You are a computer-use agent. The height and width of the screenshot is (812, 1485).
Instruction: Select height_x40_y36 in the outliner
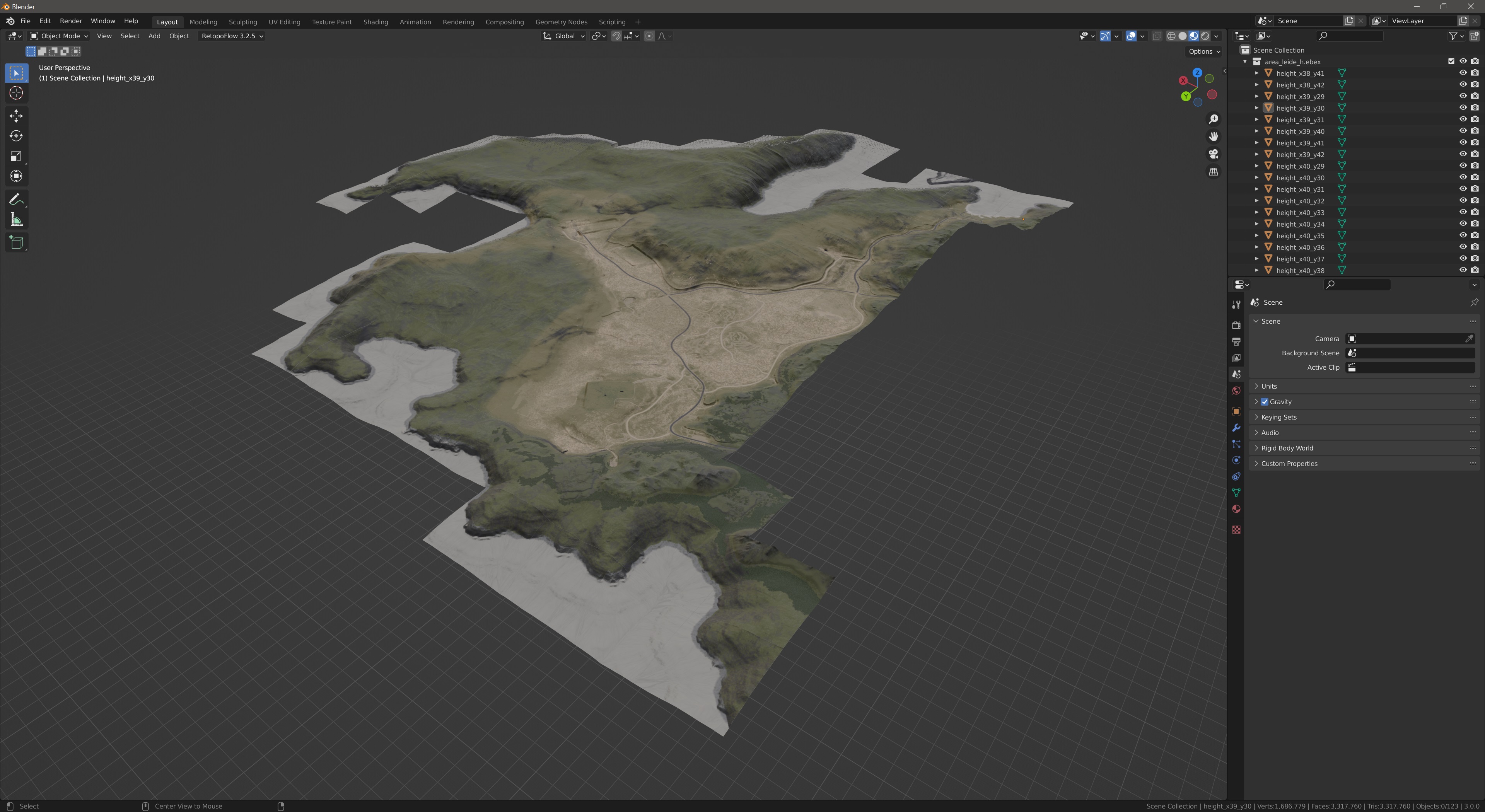click(1300, 247)
